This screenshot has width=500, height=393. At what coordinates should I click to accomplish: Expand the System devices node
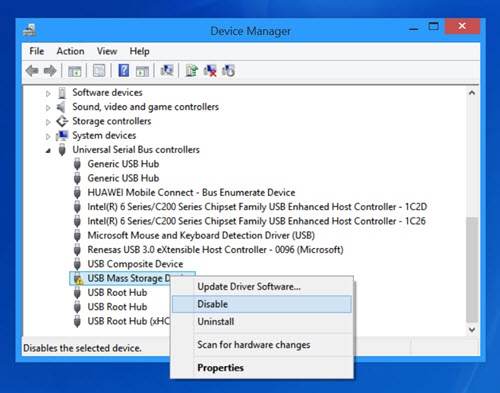click(48, 136)
